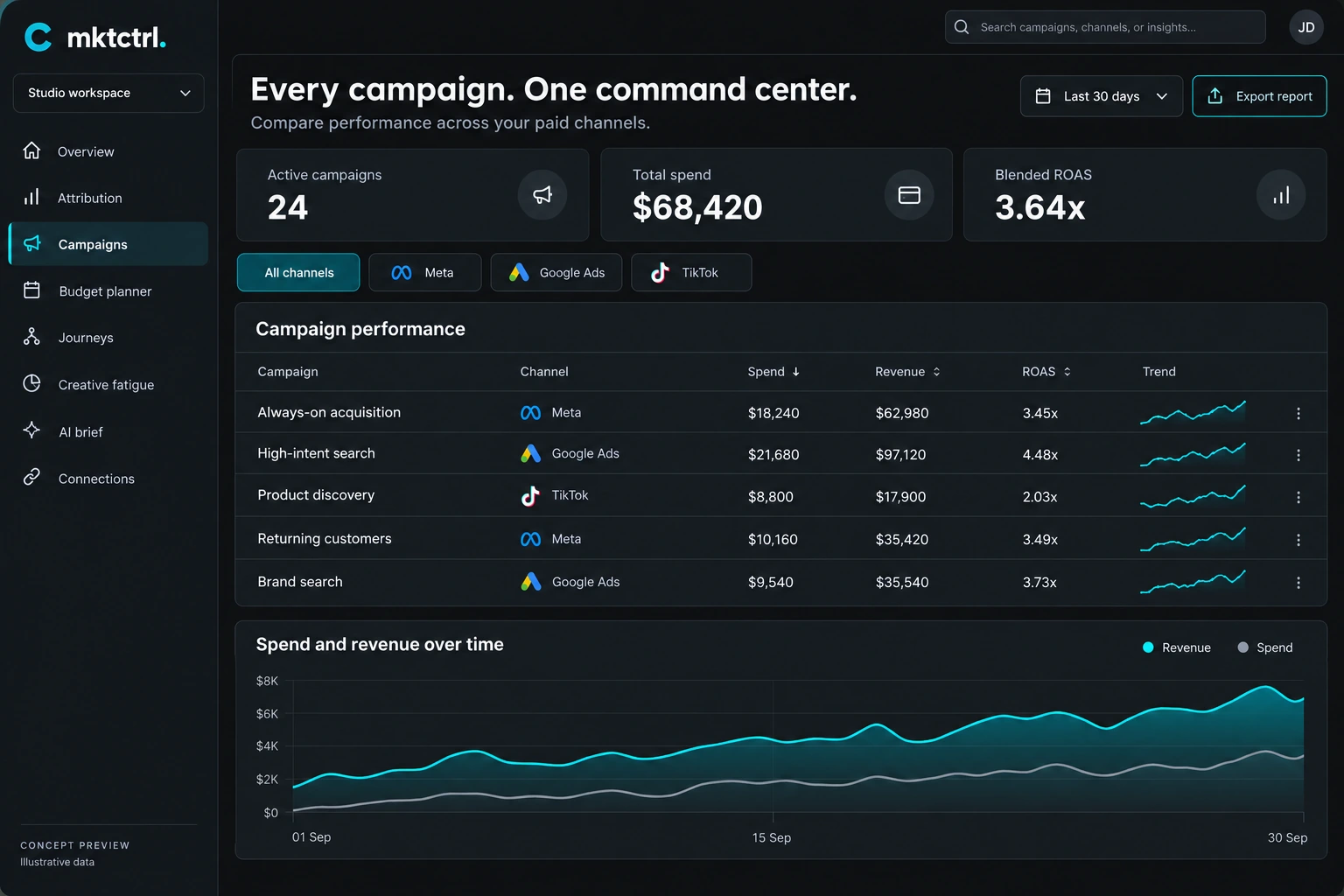This screenshot has width=1344, height=896.
Task: Open row menu for Returning customers
Action: coord(1298,540)
